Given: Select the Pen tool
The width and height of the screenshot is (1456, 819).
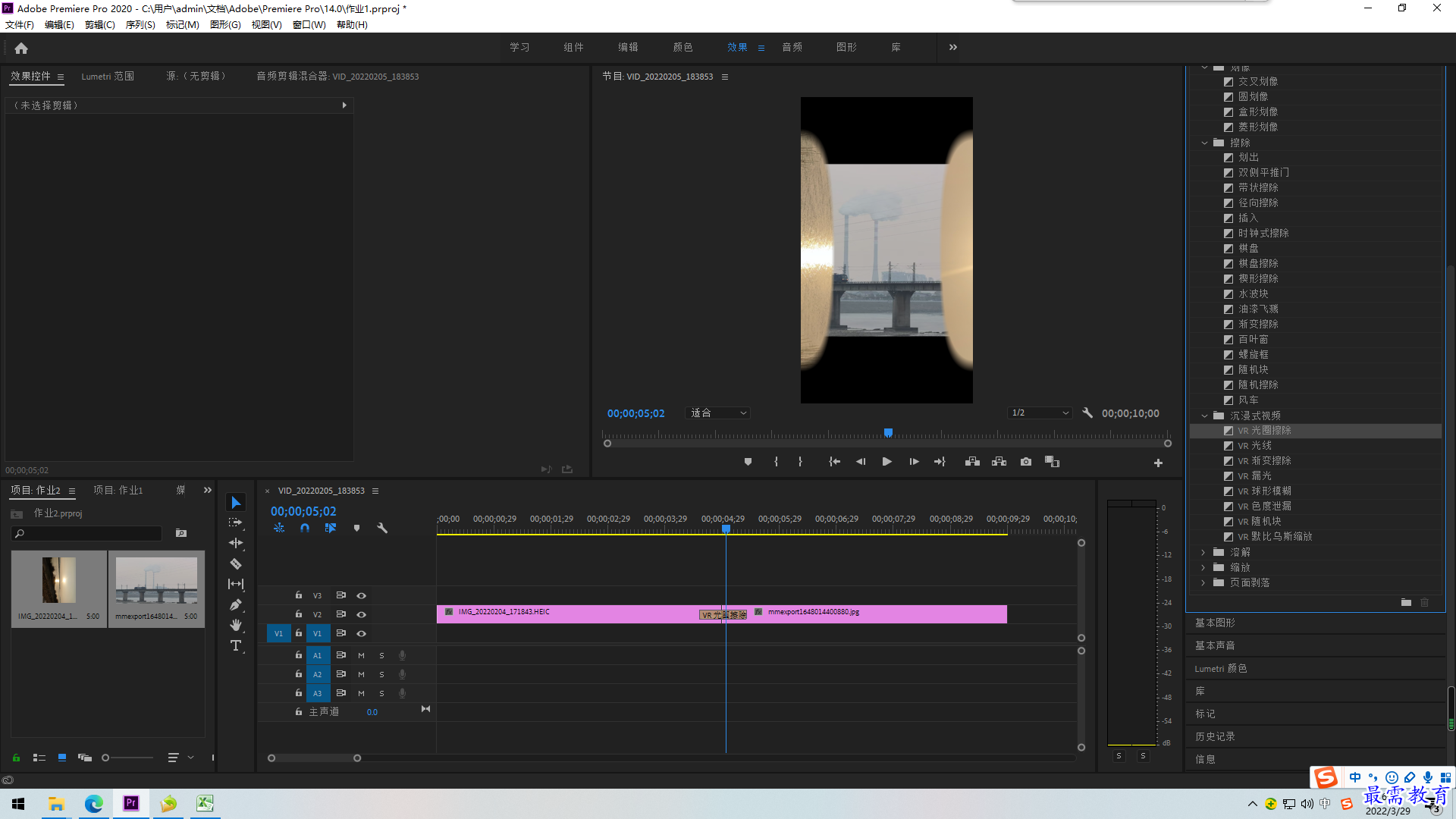Looking at the screenshot, I should pyautogui.click(x=236, y=604).
